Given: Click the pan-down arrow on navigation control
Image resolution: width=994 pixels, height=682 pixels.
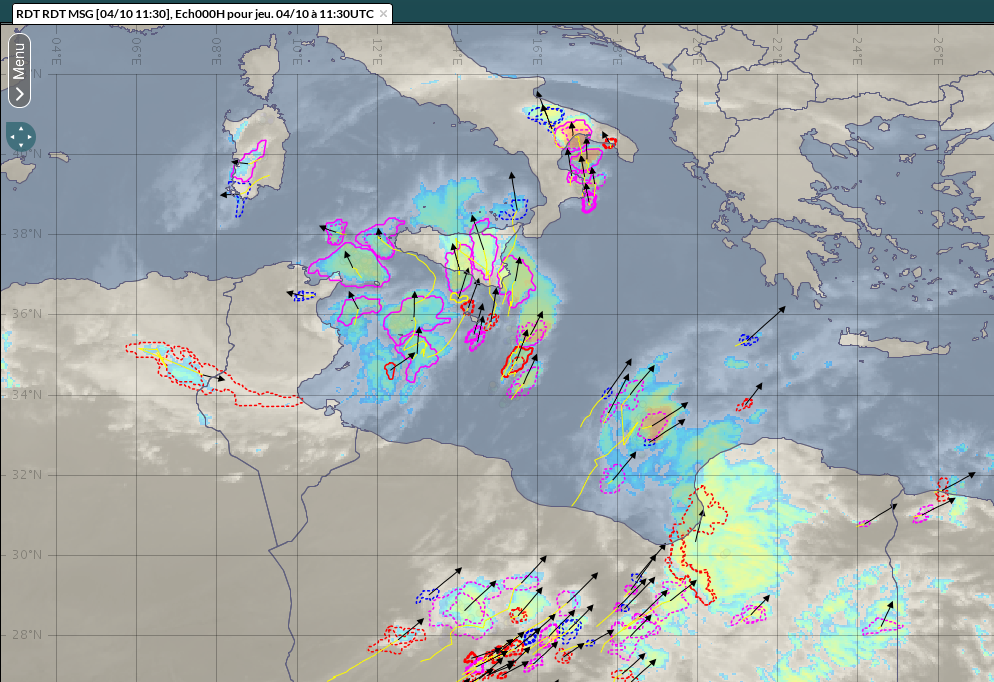Looking at the screenshot, I should coord(20,146).
